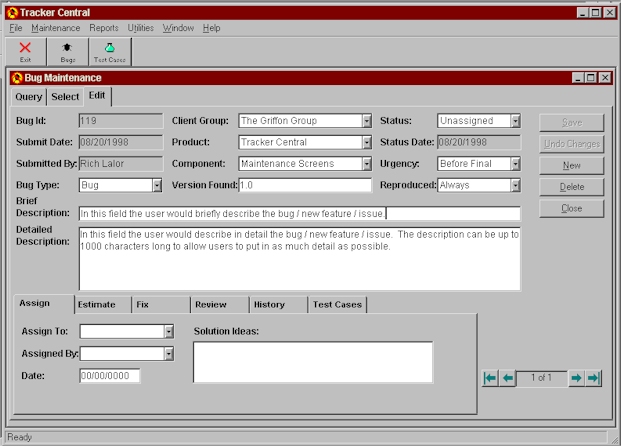Open the Reproduced dropdown
622x447 pixels.
[x=515, y=185]
